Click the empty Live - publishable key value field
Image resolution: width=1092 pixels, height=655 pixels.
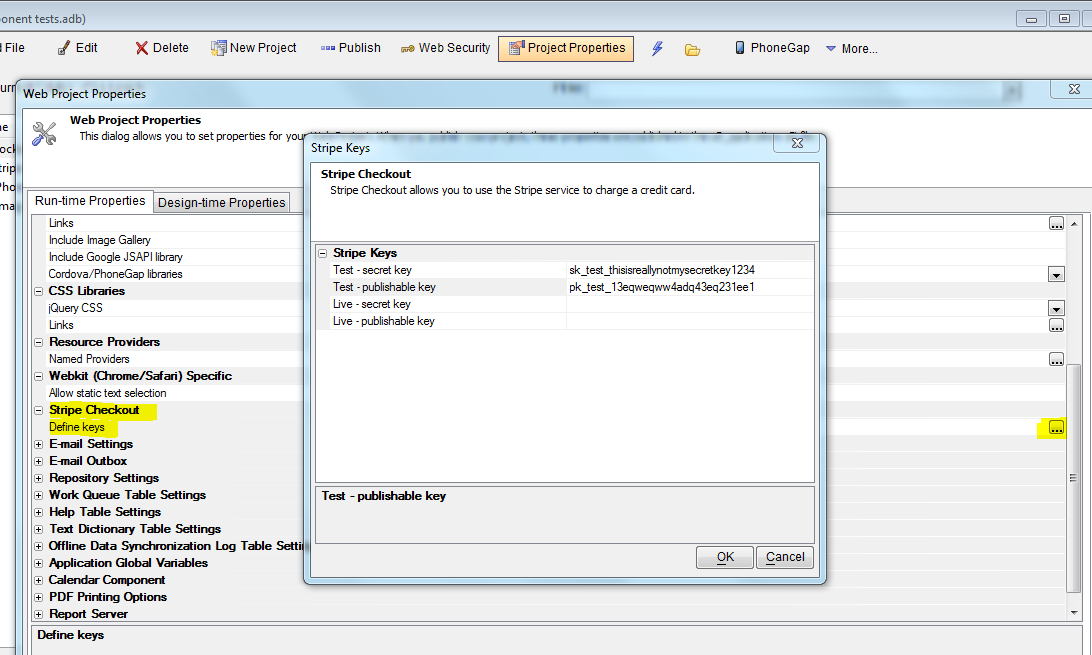click(x=689, y=321)
